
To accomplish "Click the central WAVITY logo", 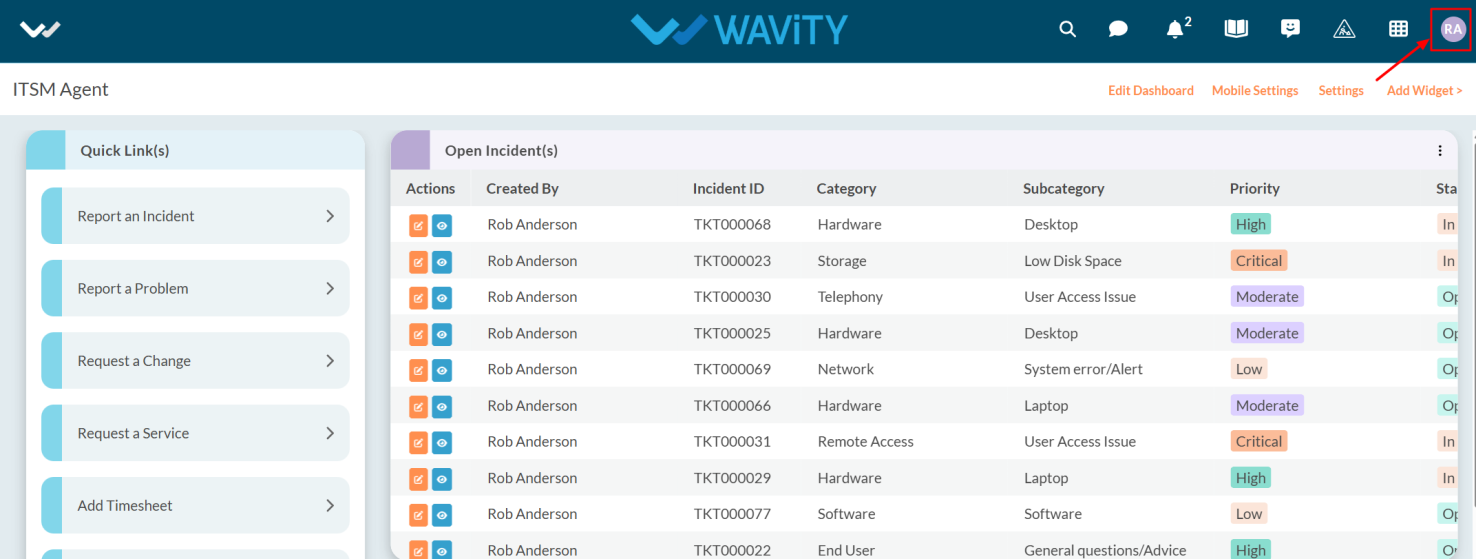I will (x=738, y=30).
